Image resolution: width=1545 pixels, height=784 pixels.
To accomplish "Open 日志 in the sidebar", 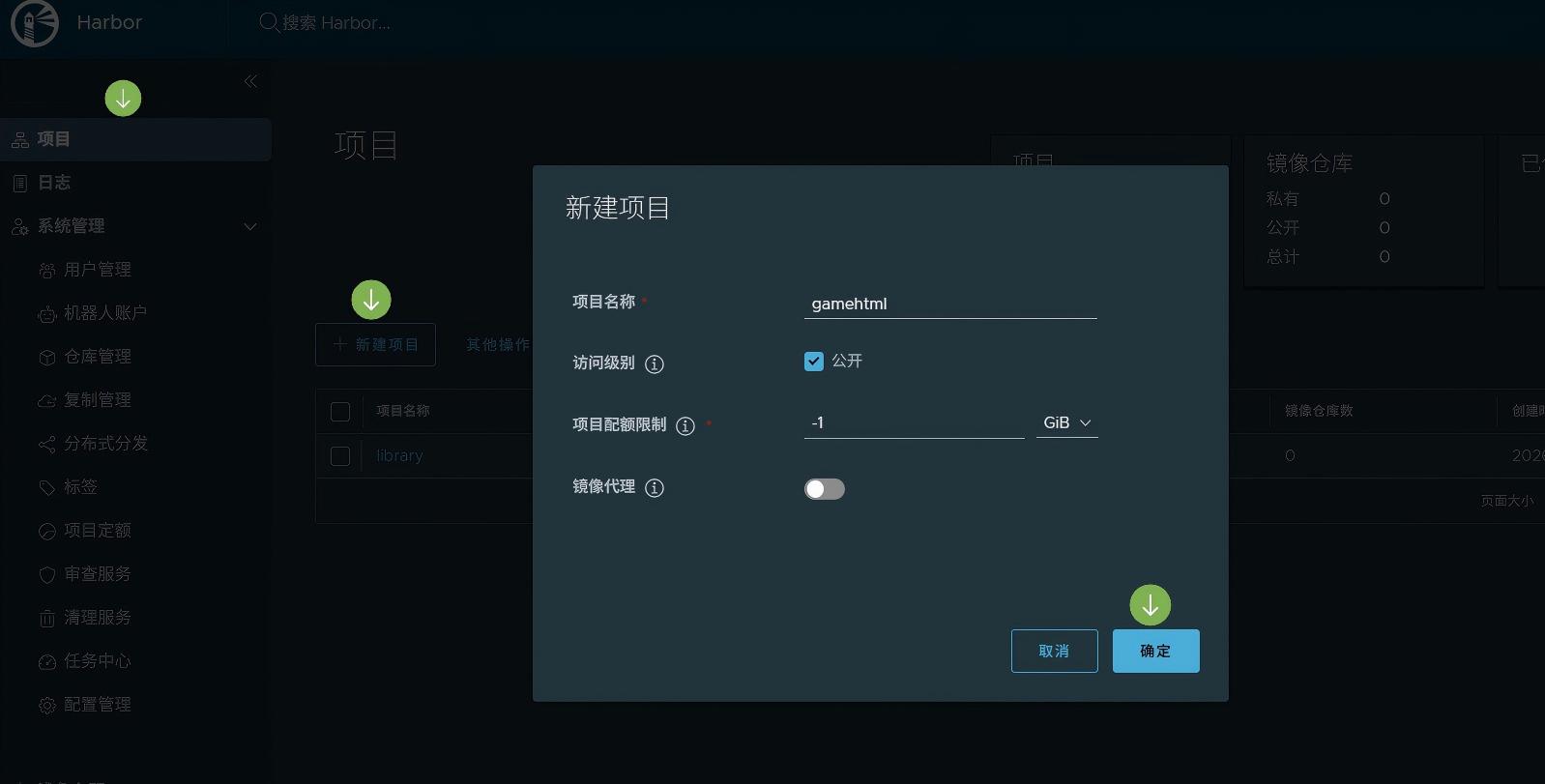I will [54, 183].
